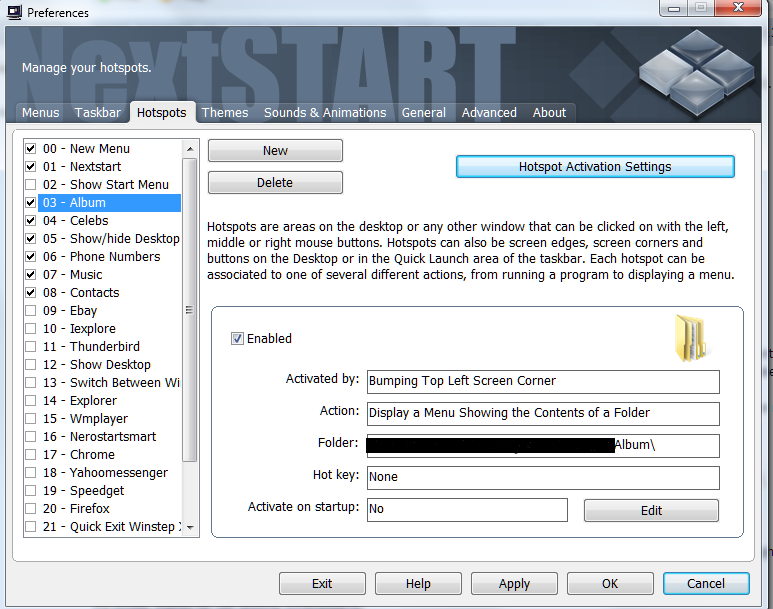Enable the 09 - Ebay hotspot checkbox
The width and height of the screenshot is (773, 609).
point(31,311)
